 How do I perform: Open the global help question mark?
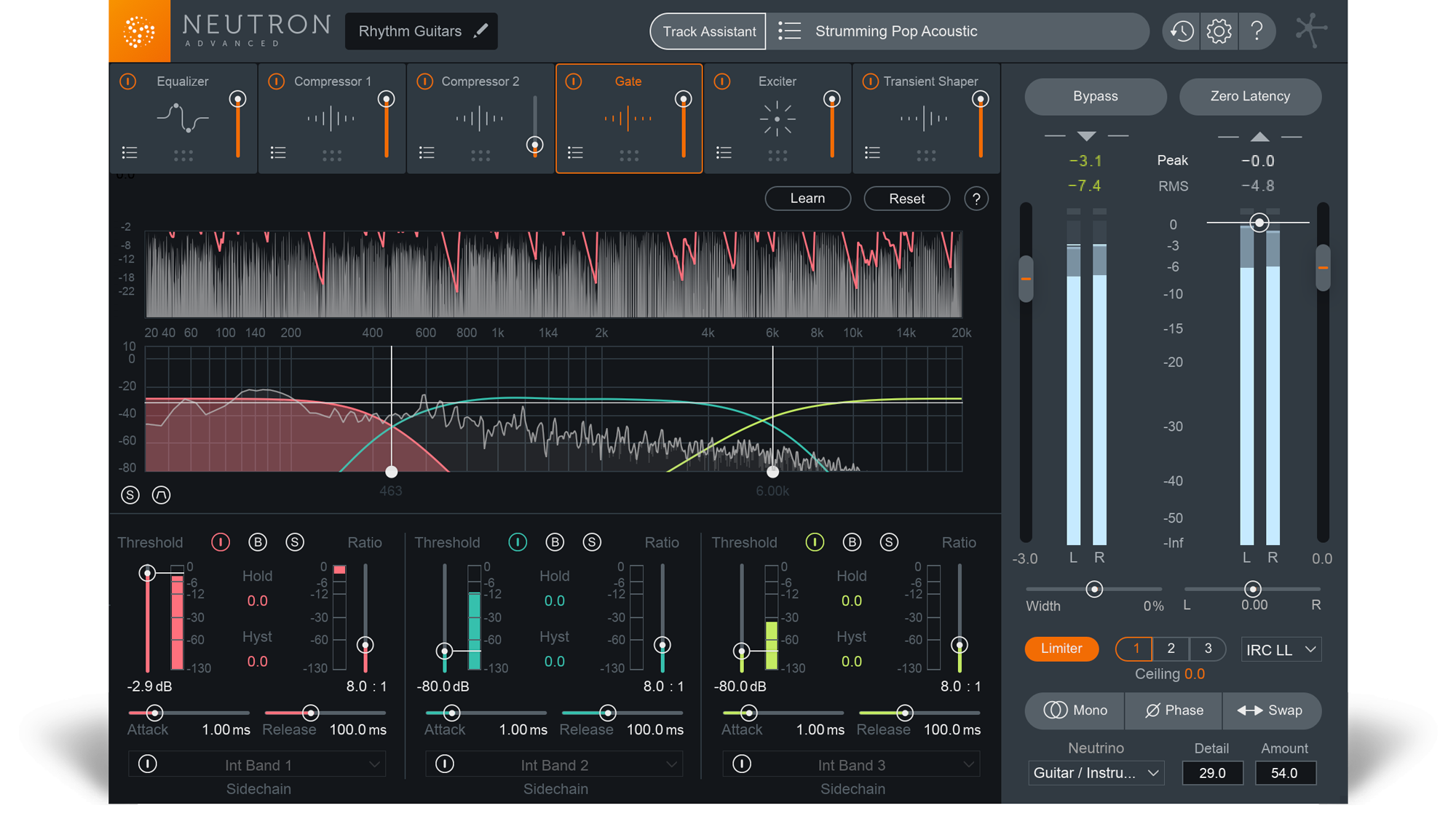(x=1257, y=31)
